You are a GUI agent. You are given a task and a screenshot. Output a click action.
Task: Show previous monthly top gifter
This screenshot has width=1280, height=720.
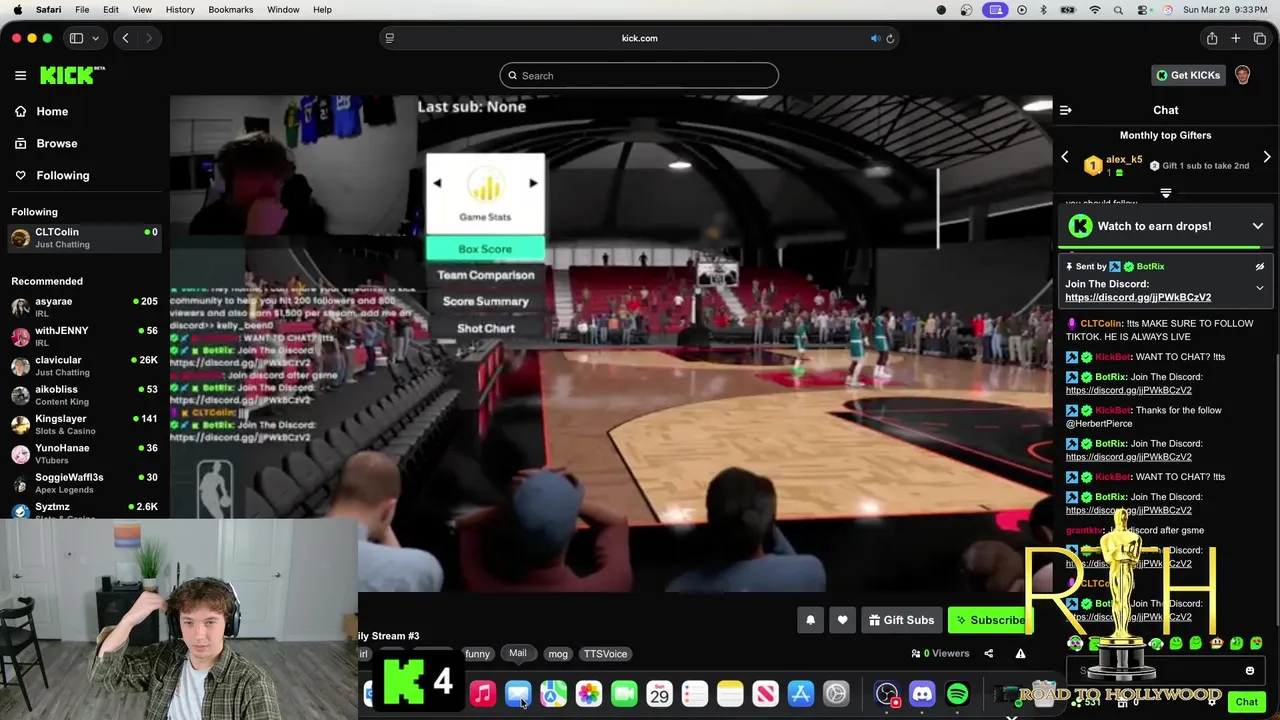coord(1064,157)
